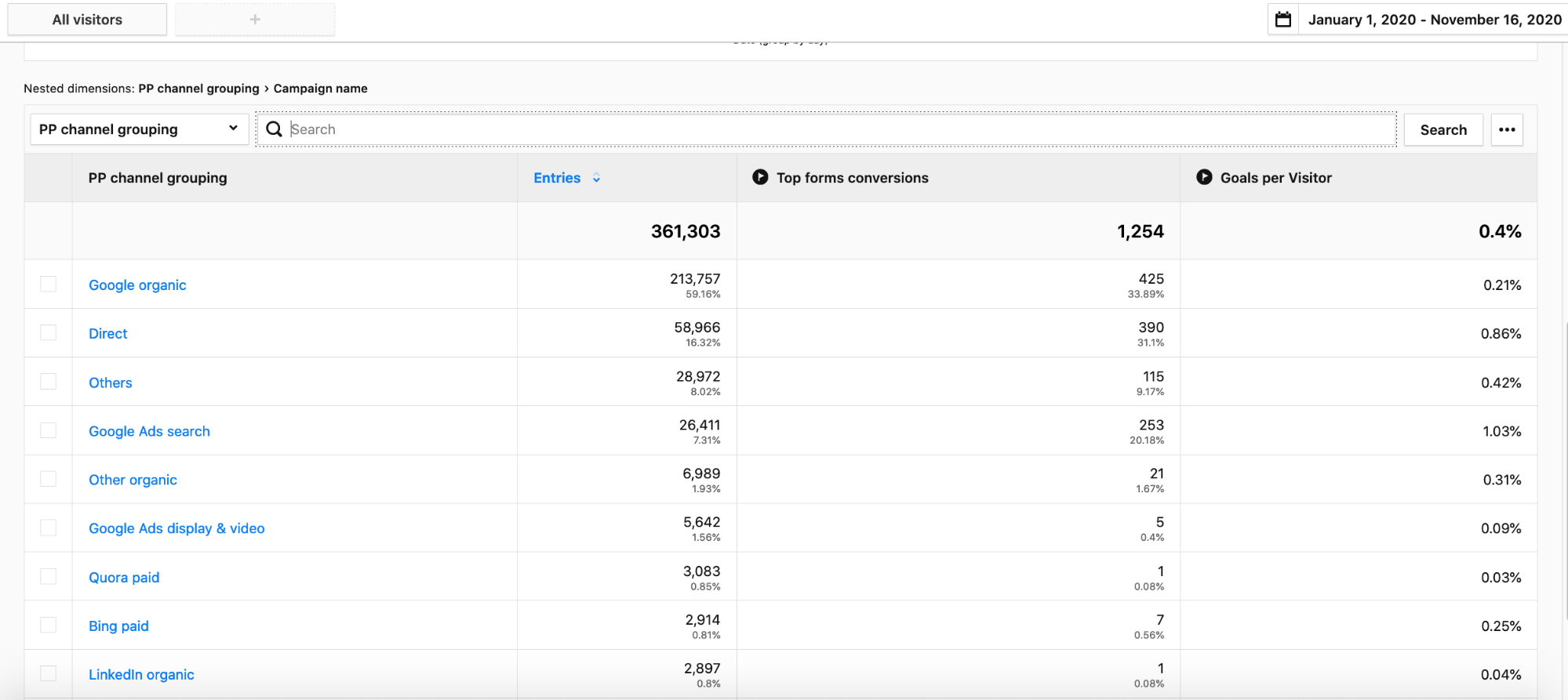Select the Direct row checkbox

tap(49, 332)
